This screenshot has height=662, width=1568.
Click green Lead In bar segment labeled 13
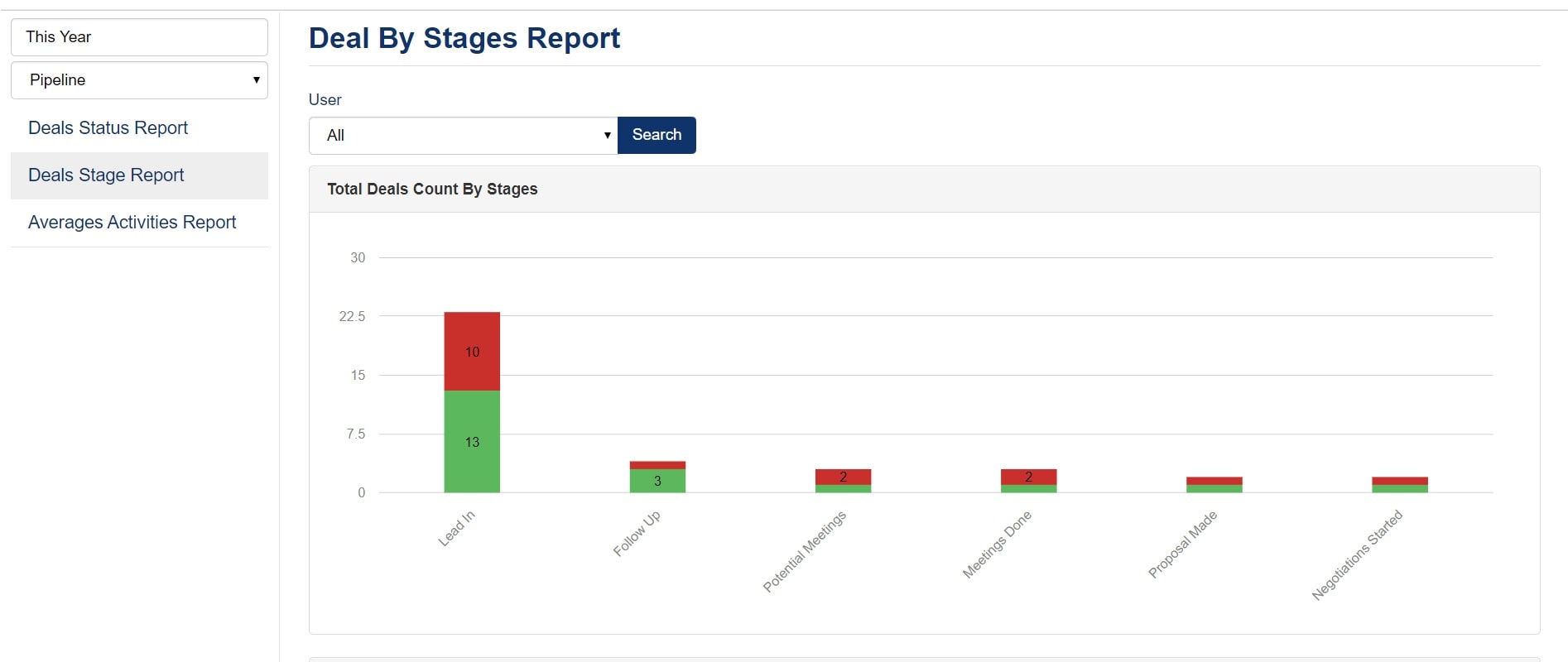click(x=472, y=442)
